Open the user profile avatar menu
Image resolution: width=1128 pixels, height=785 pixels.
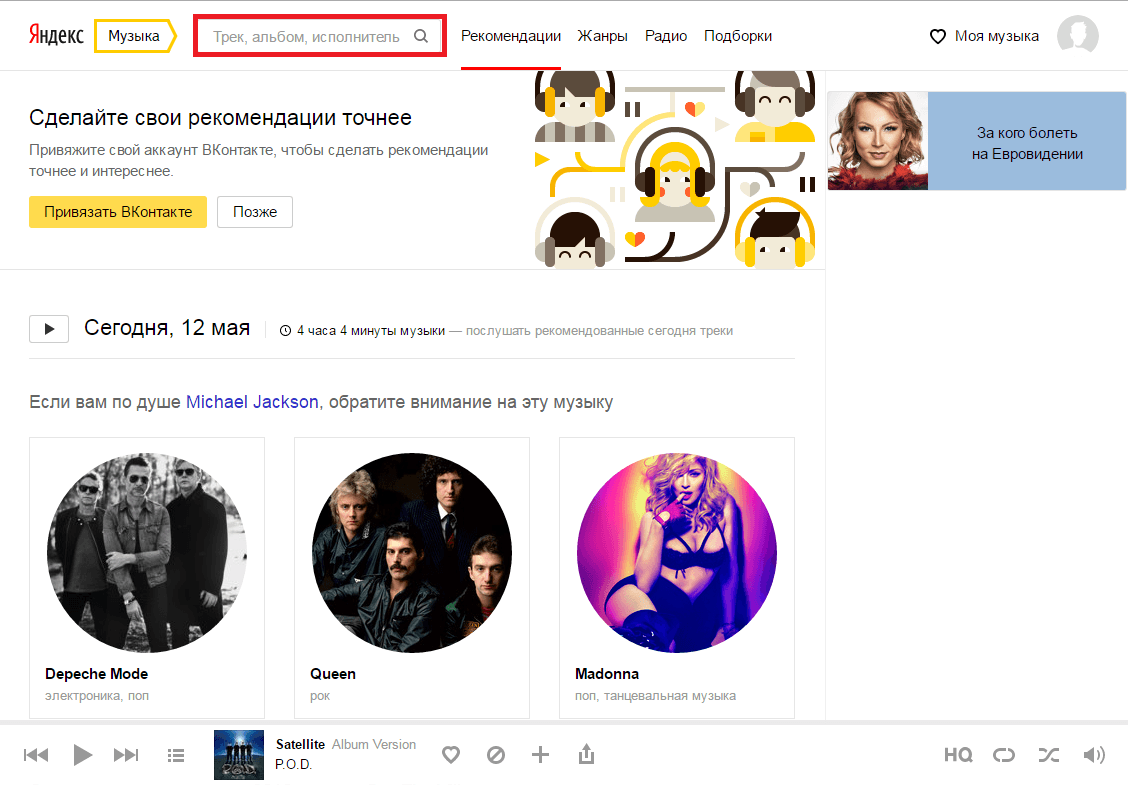[1078, 36]
